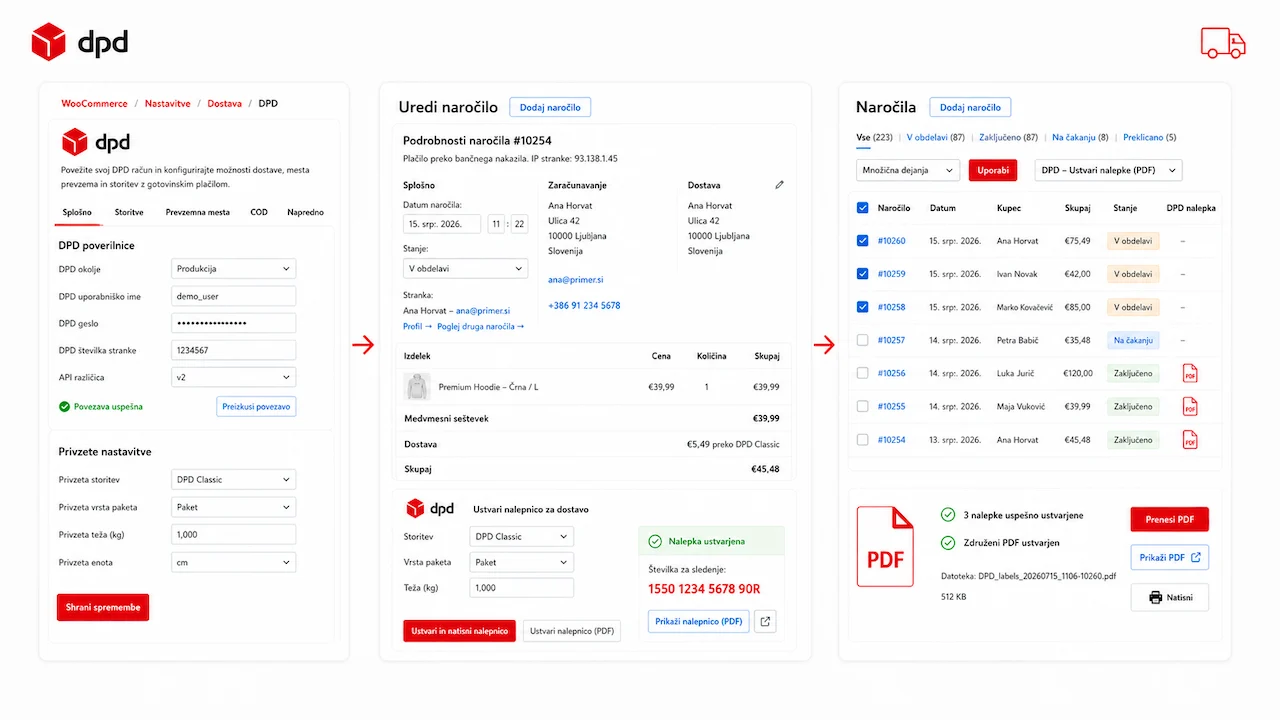Screen dimensions: 1280x720
Task: Click the green check beside Povezava uspešna
Action: (65, 407)
